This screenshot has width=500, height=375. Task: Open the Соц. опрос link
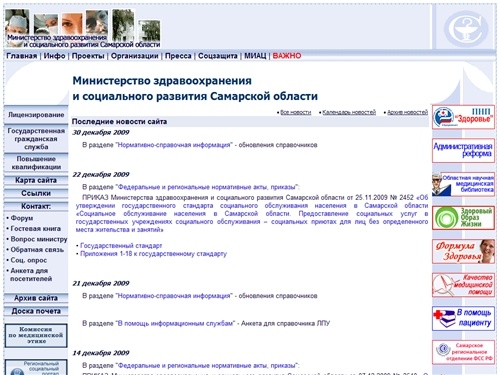29,260
